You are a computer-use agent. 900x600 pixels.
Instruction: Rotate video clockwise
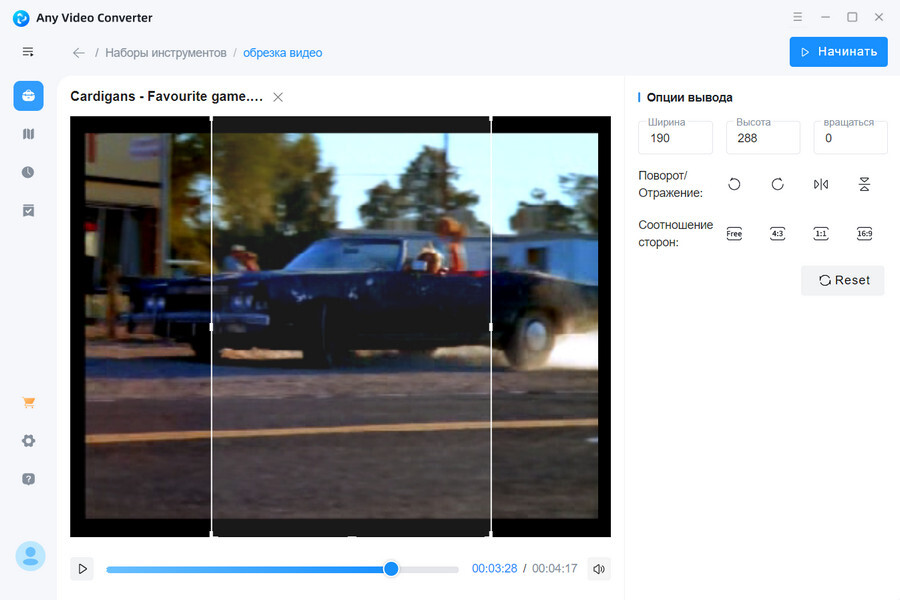pyautogui.click(x=777, y=184)
